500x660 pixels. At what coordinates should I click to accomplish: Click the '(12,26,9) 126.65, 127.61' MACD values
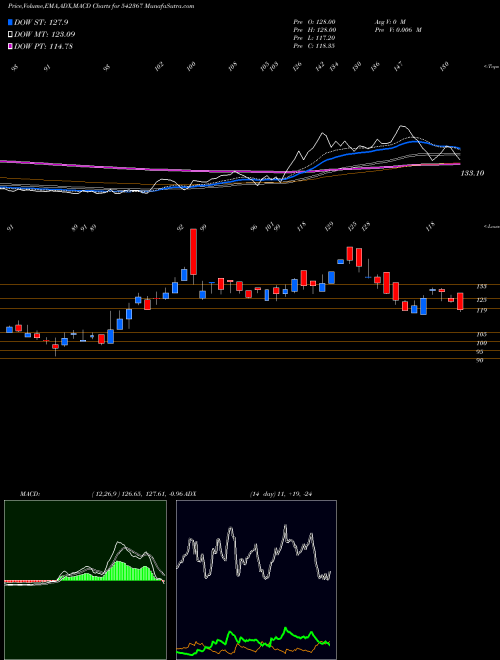128,493
